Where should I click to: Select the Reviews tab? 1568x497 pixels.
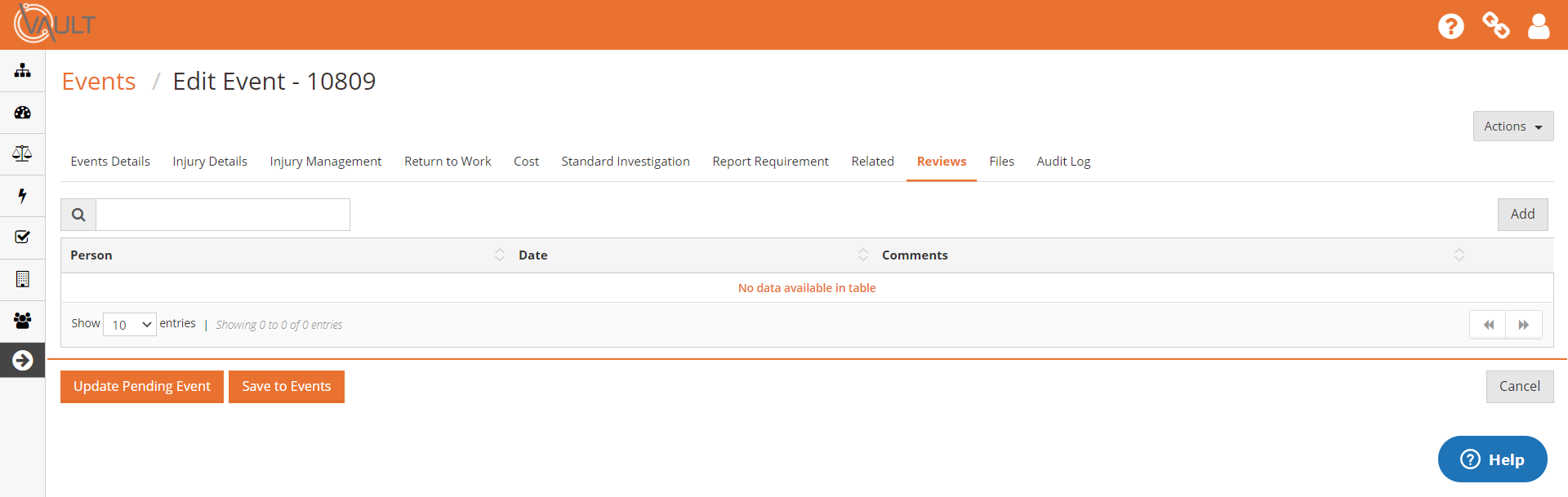point(942,162)
